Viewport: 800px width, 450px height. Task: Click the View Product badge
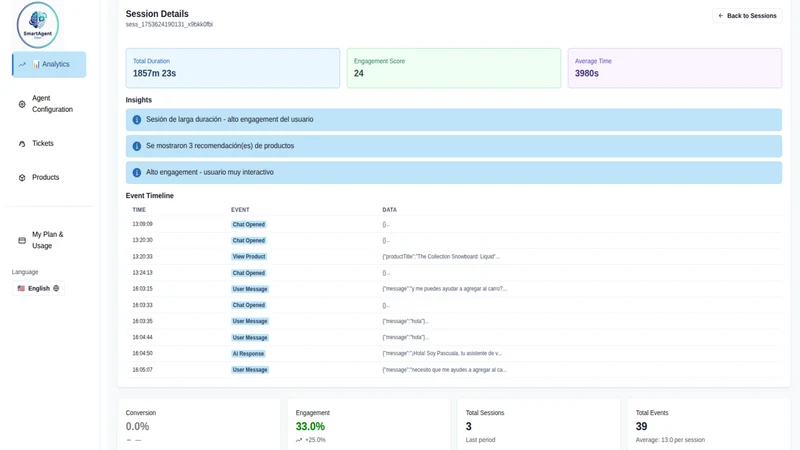pos(249,257)
